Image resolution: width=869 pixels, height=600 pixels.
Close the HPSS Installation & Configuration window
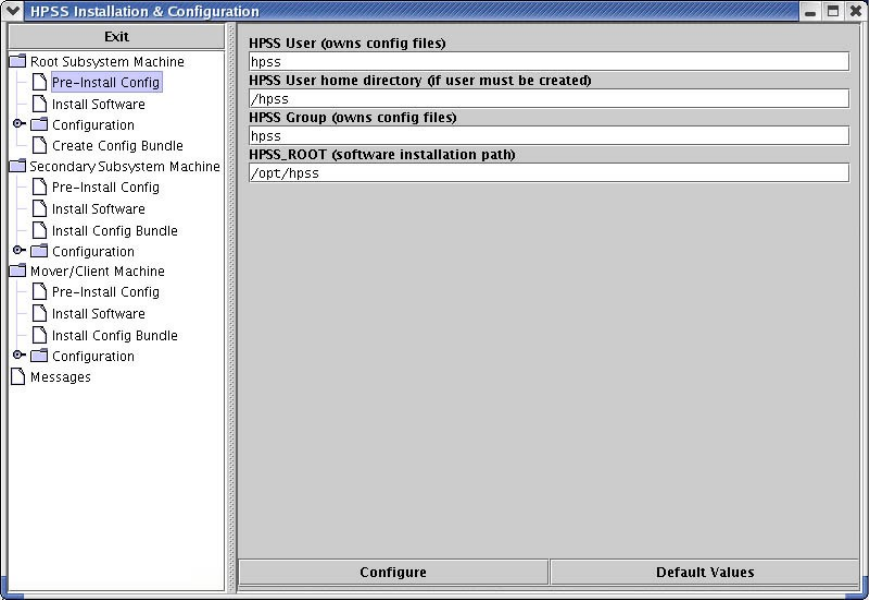[856, 11]
